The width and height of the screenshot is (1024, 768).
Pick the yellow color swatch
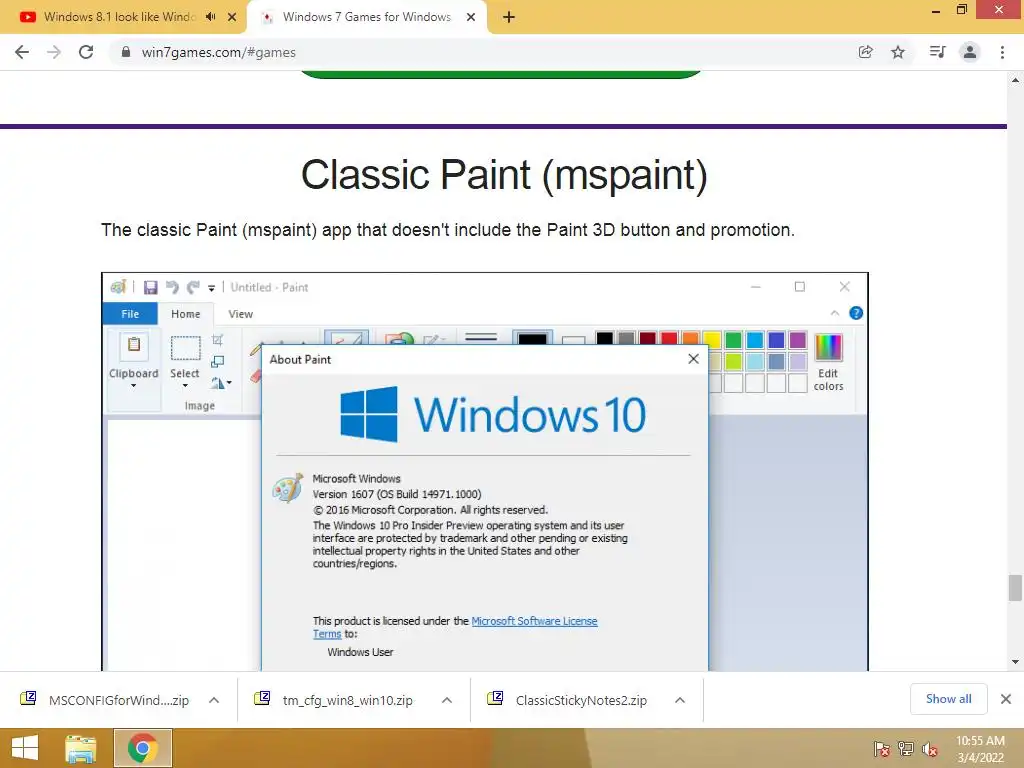(x=712, y=340)
